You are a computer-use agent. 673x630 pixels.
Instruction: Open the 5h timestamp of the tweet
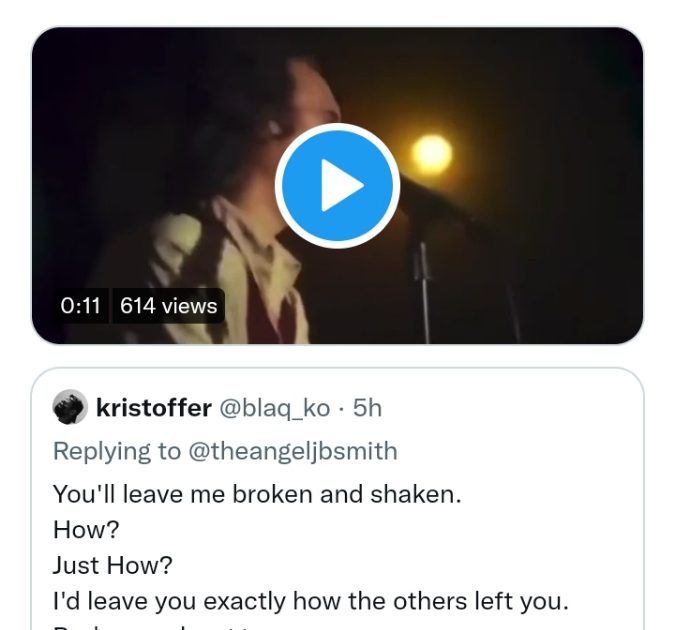point(367,408)
